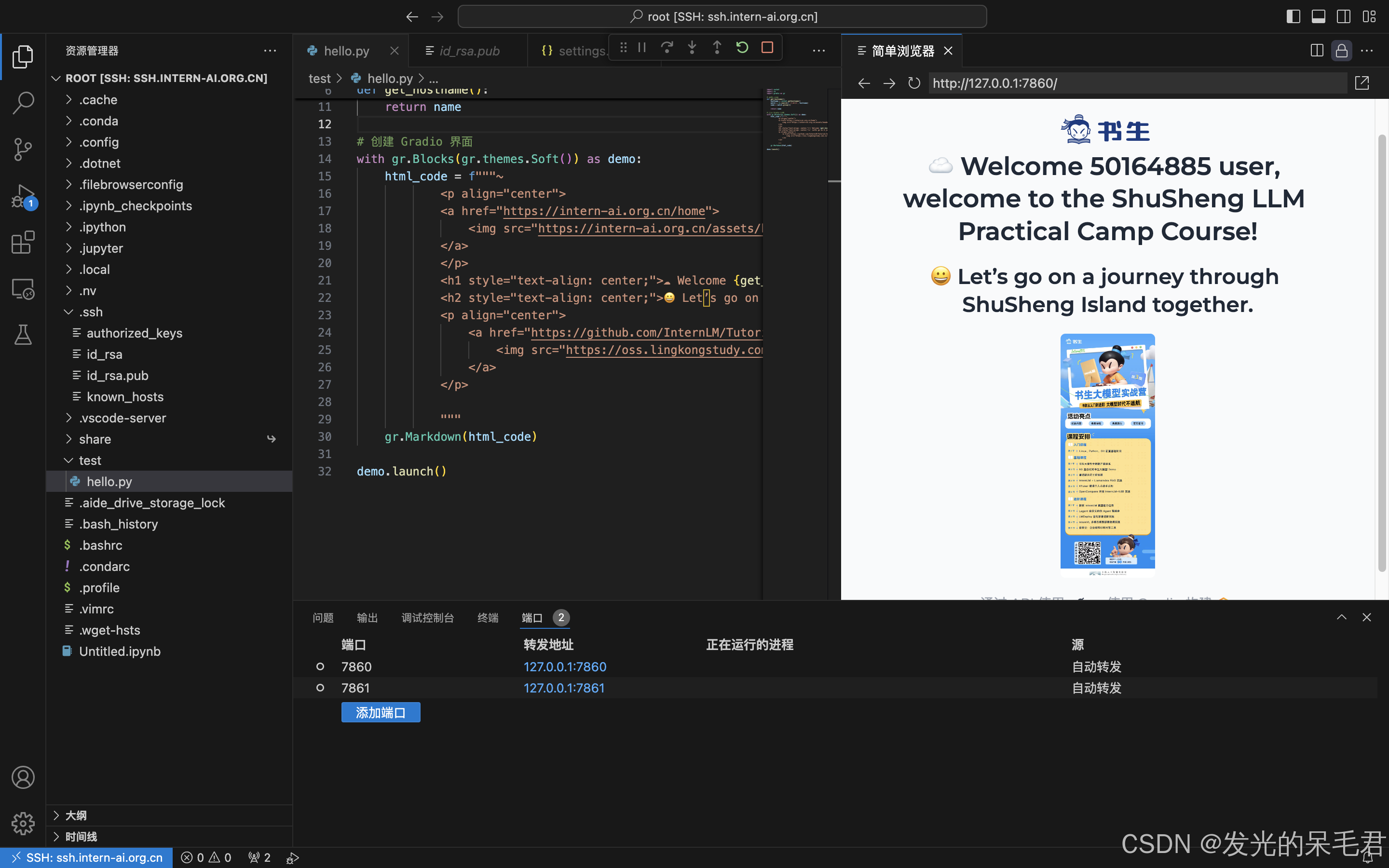Open the Source Control view
Image resolution: width=1389 pixels, height=868 pixels.
point(23,149)
